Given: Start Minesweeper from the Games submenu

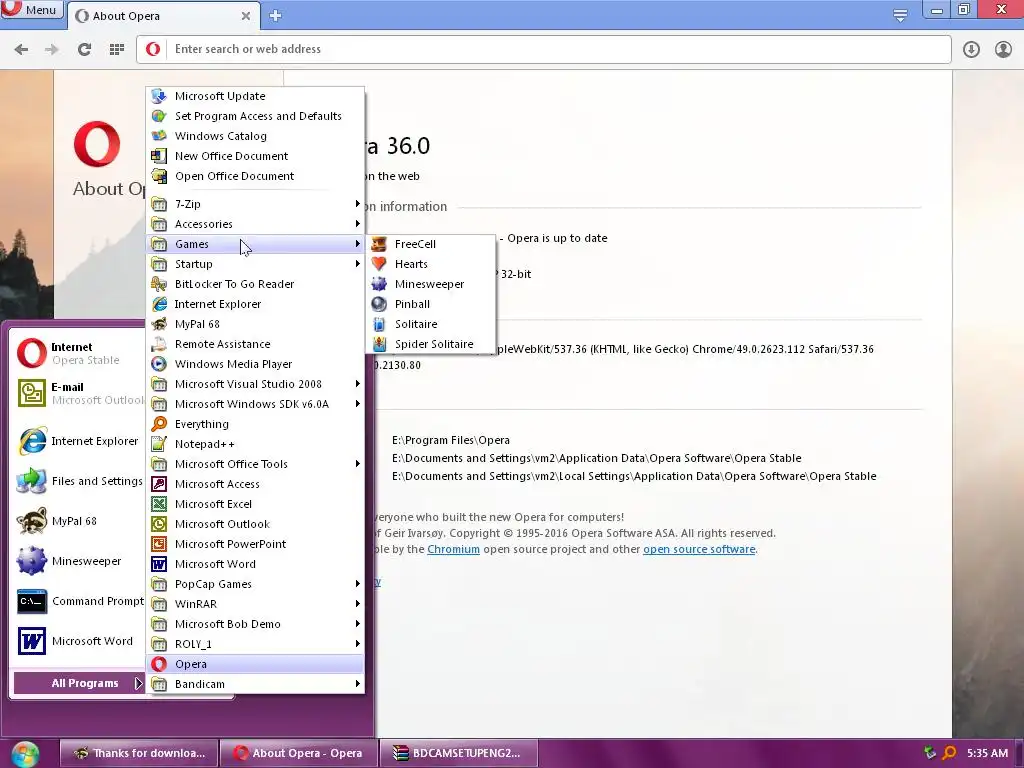Looking at the screenshot, I should tap(431, 284).
